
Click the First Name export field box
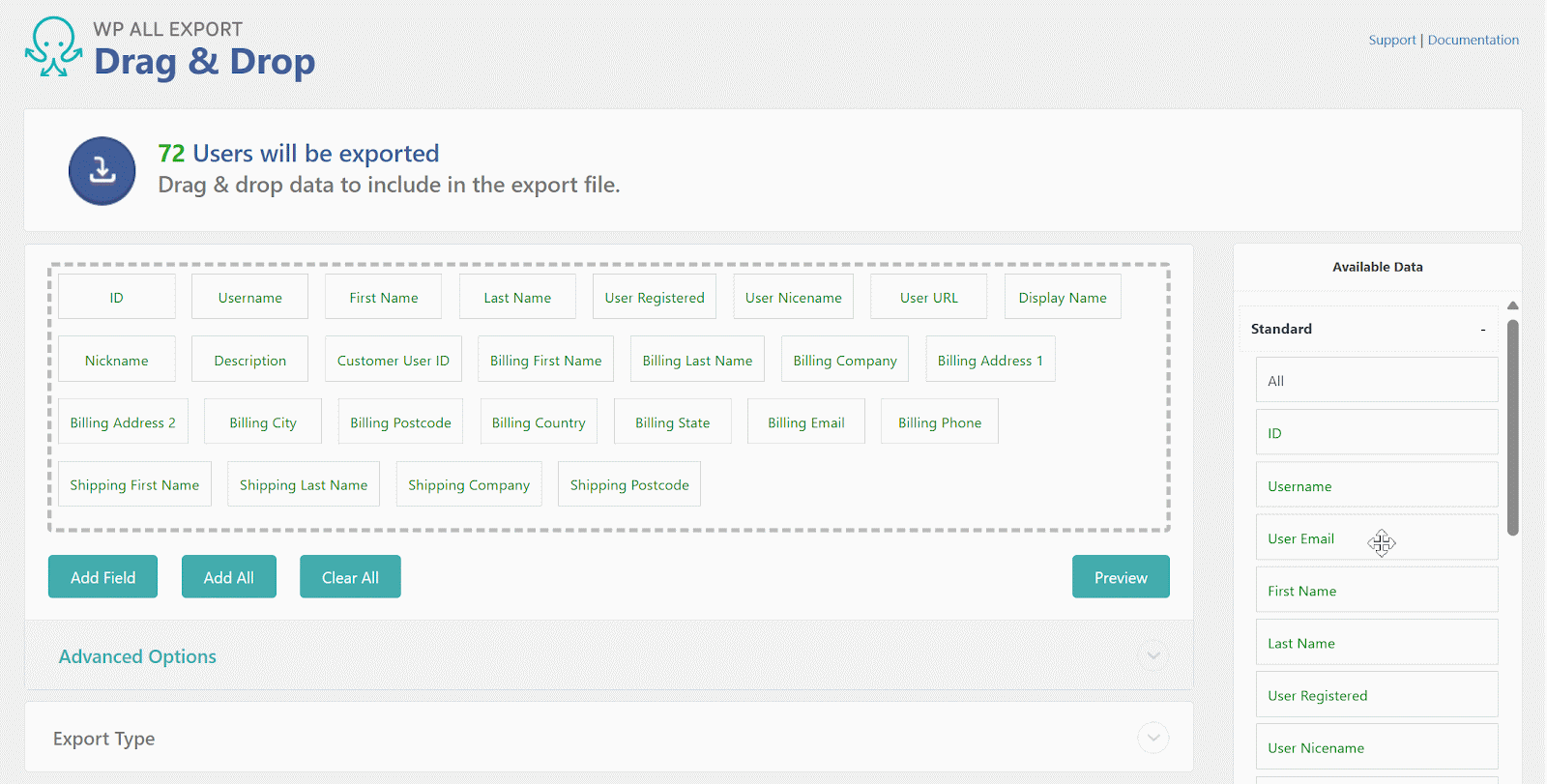[383, 297]
